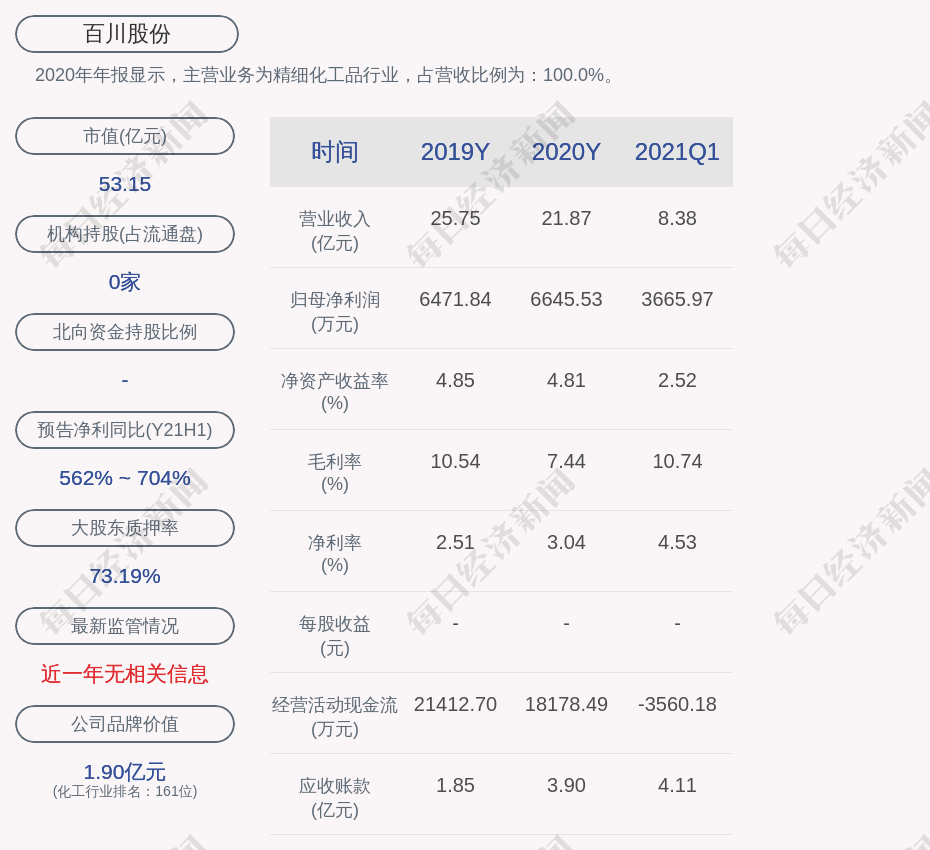
Task: Click the -3560.18 cash flow cell
Action: point(677,704)
